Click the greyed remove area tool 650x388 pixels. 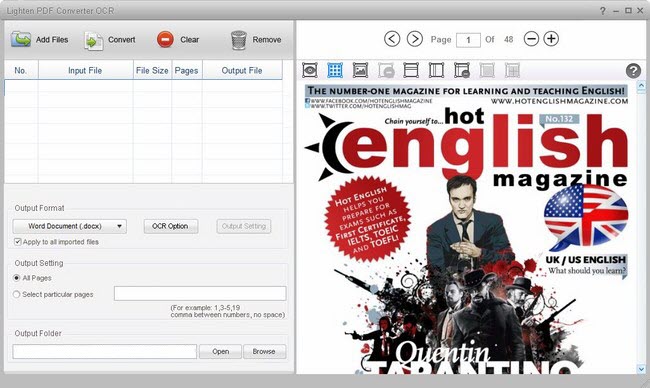click(386, 70)
